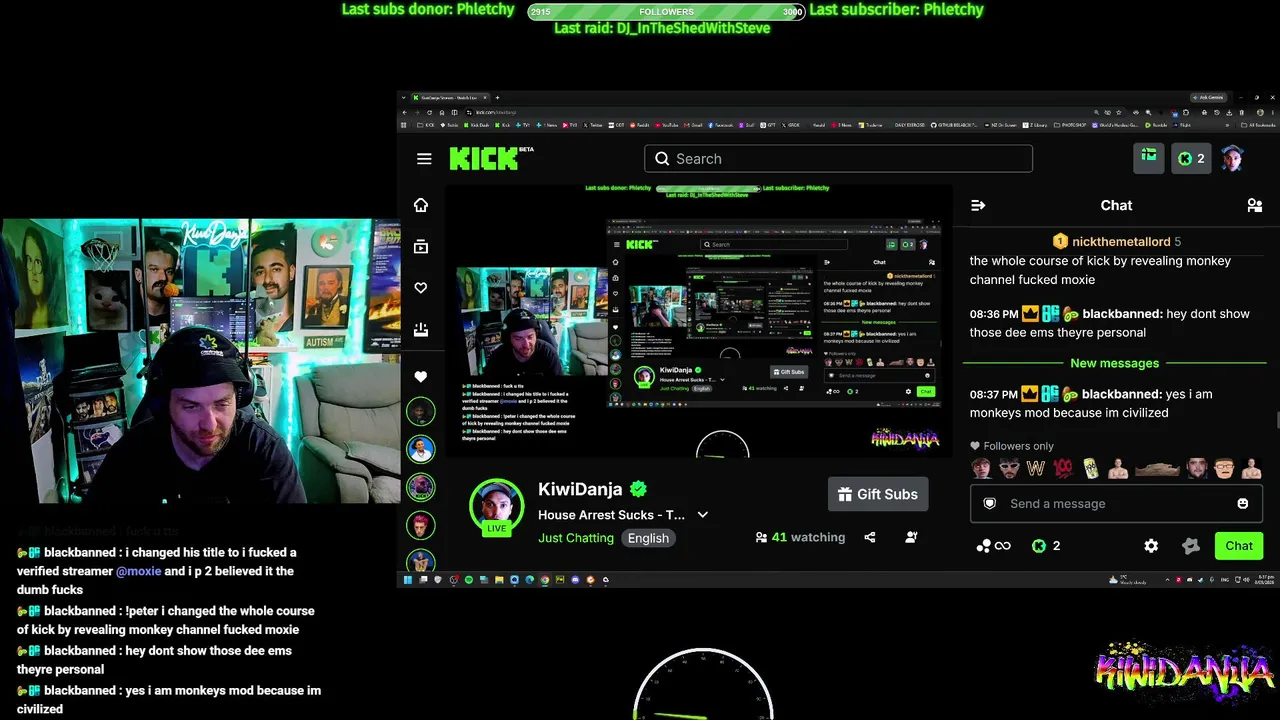This screenshot has width=1280, height=720.
Task: Click the glasses-face emote near end of emote row
Action: [1225, 468]
